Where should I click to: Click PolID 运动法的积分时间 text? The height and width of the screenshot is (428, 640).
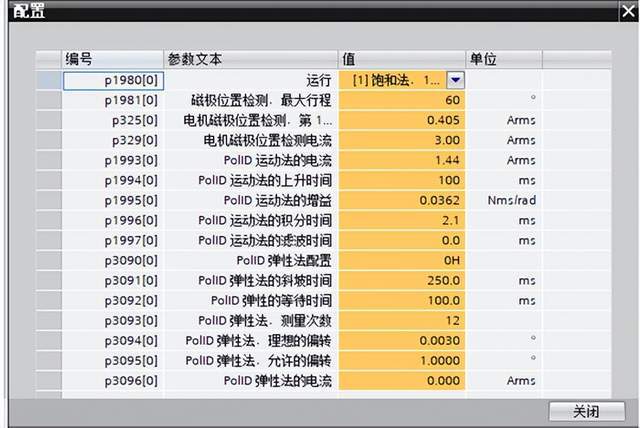[x=265, y=220]
